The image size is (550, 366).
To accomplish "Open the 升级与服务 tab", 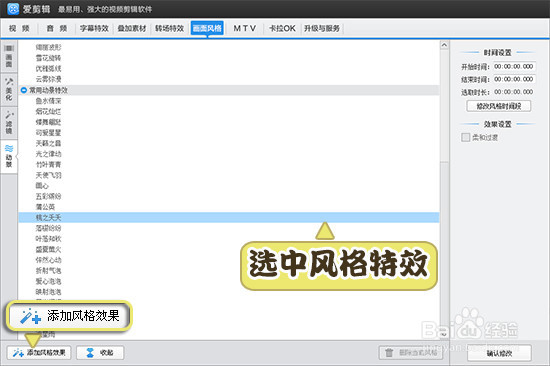I will [322, 28].
